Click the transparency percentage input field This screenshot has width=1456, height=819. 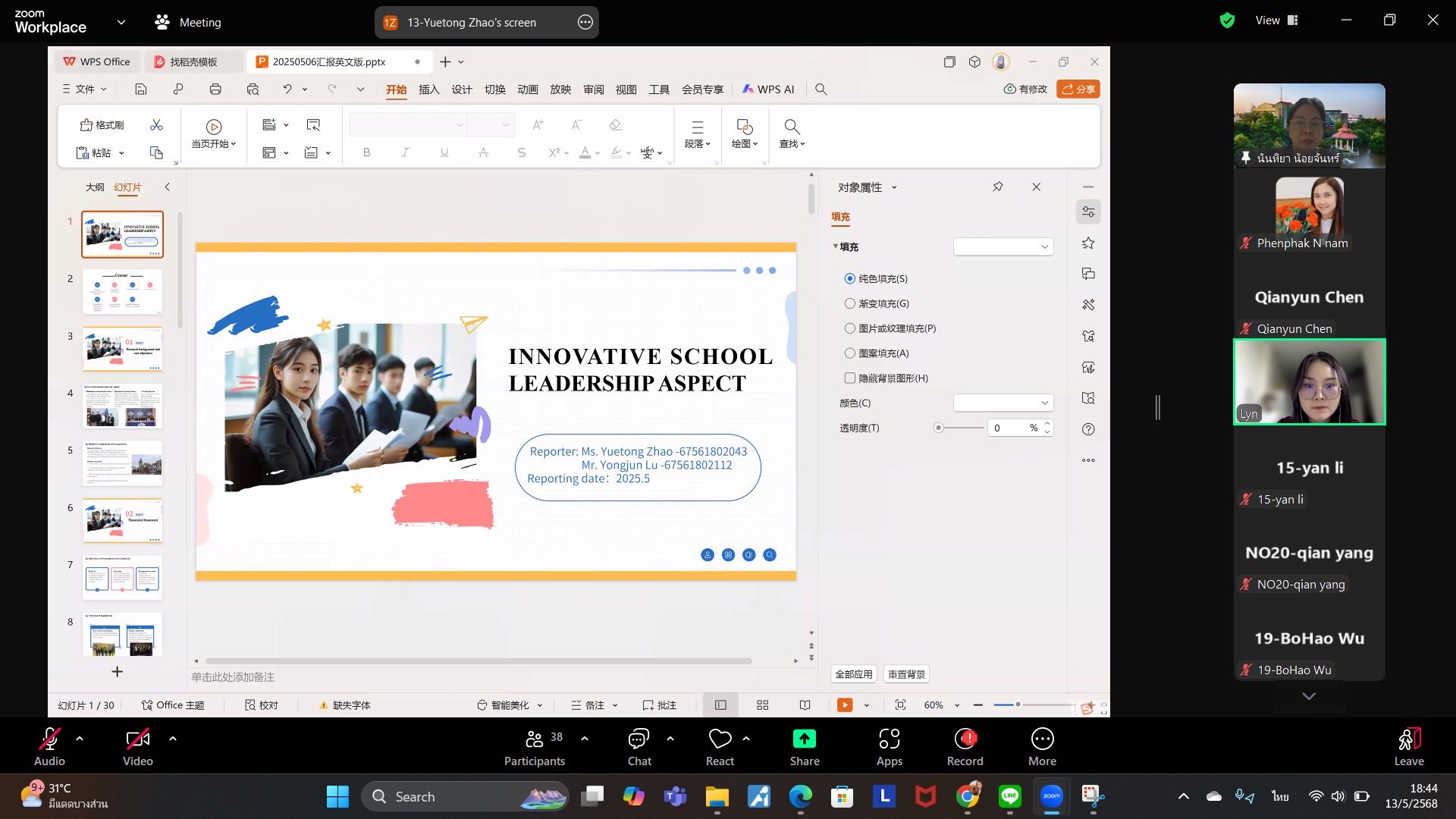(x=1010, y=428)
